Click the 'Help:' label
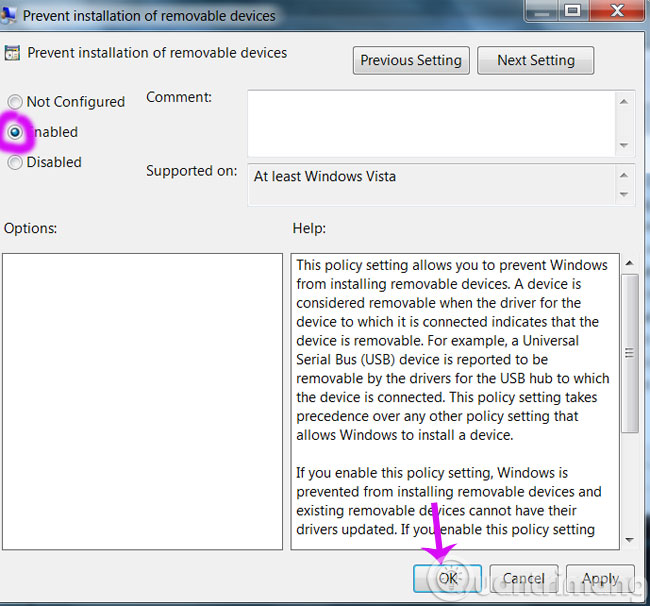This screenshot has height=606, width=650. [x=309, y=228]
